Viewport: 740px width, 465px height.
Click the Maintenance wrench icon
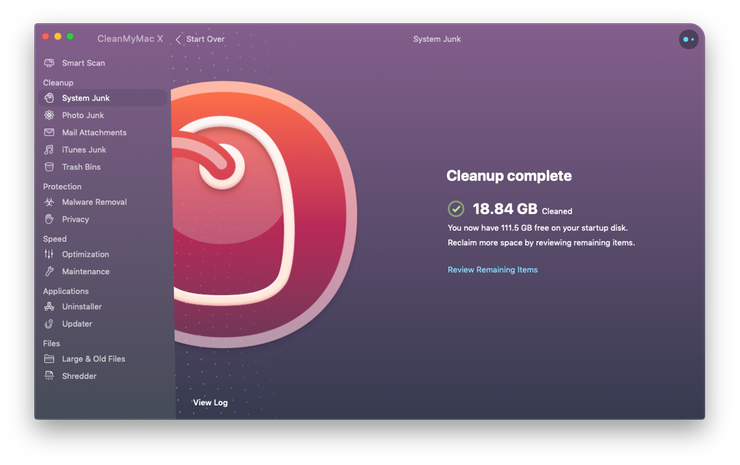(49, 271)
